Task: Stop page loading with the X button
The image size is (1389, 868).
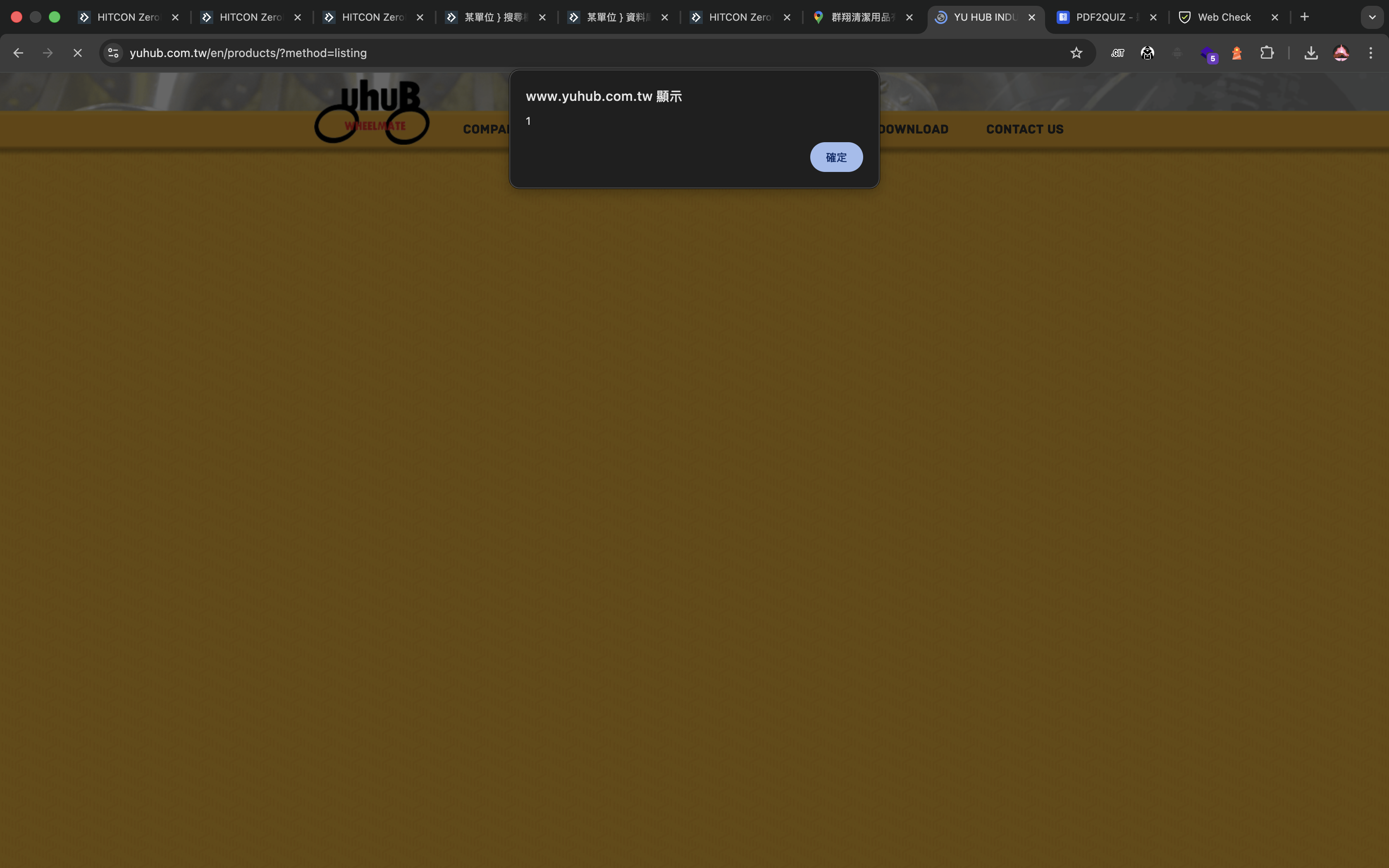Action: tap(77, 53)
